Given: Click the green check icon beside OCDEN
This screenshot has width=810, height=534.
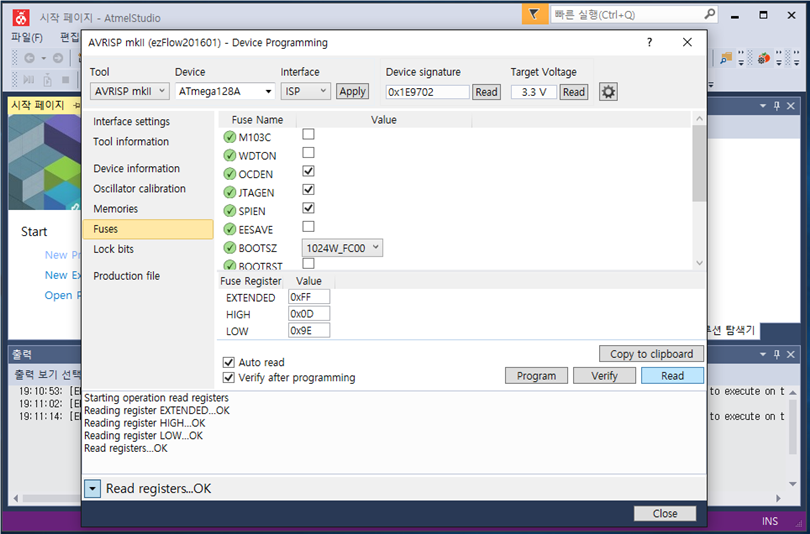Looking at the screenshot, I should 229,174.
